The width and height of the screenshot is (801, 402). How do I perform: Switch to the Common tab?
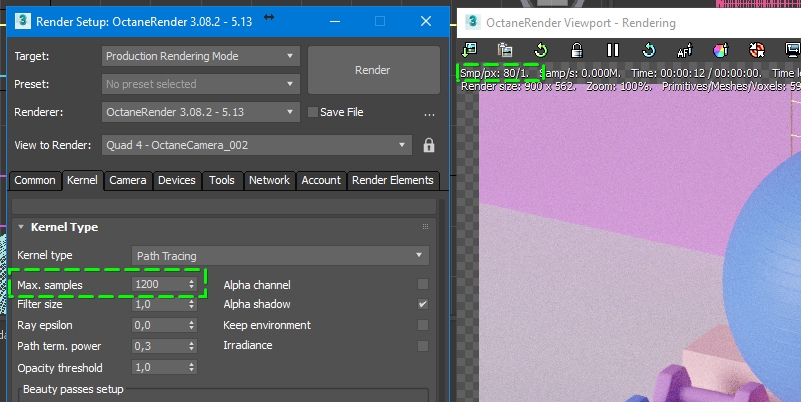click(x=35, y=180)
